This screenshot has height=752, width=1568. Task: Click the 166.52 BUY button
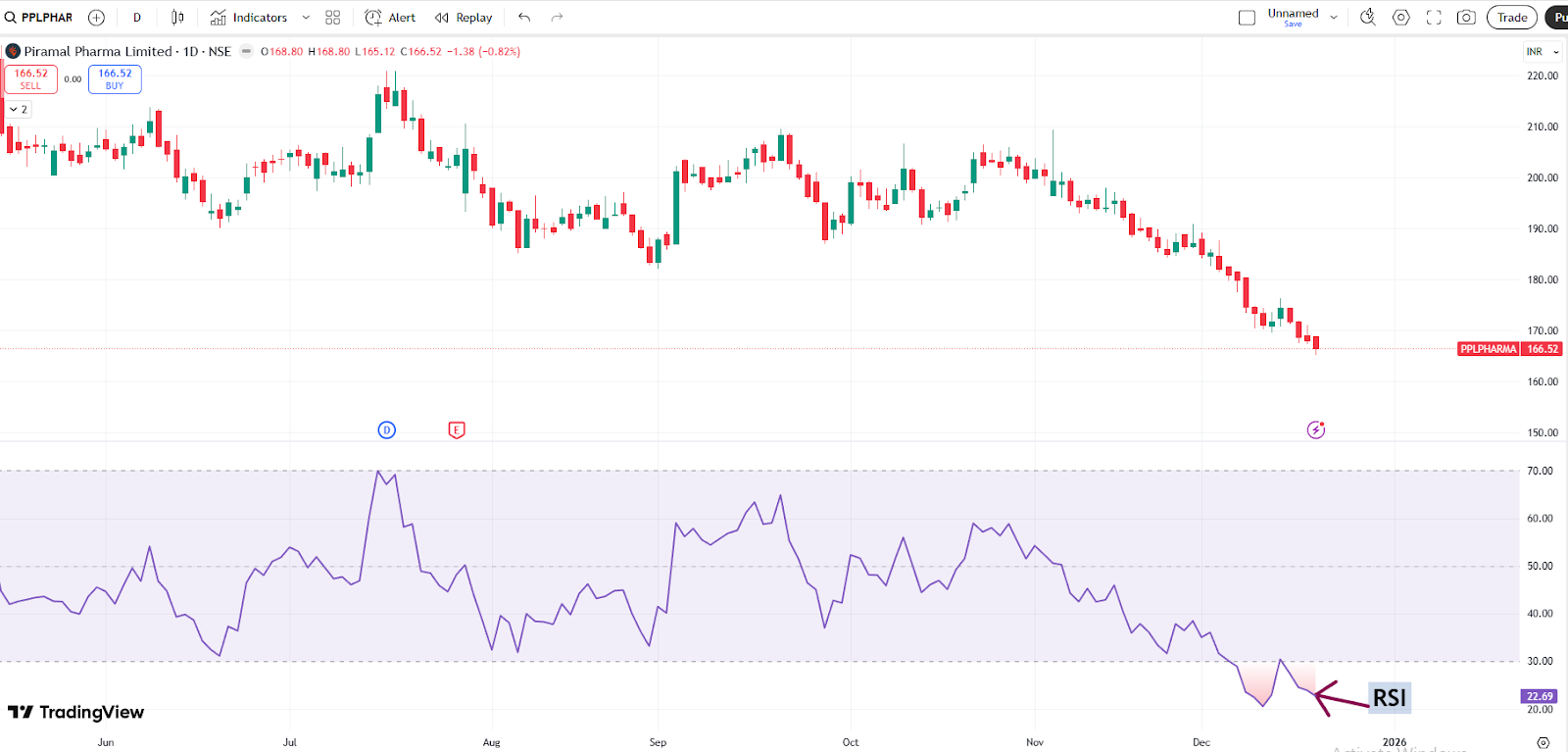(115, 79)
